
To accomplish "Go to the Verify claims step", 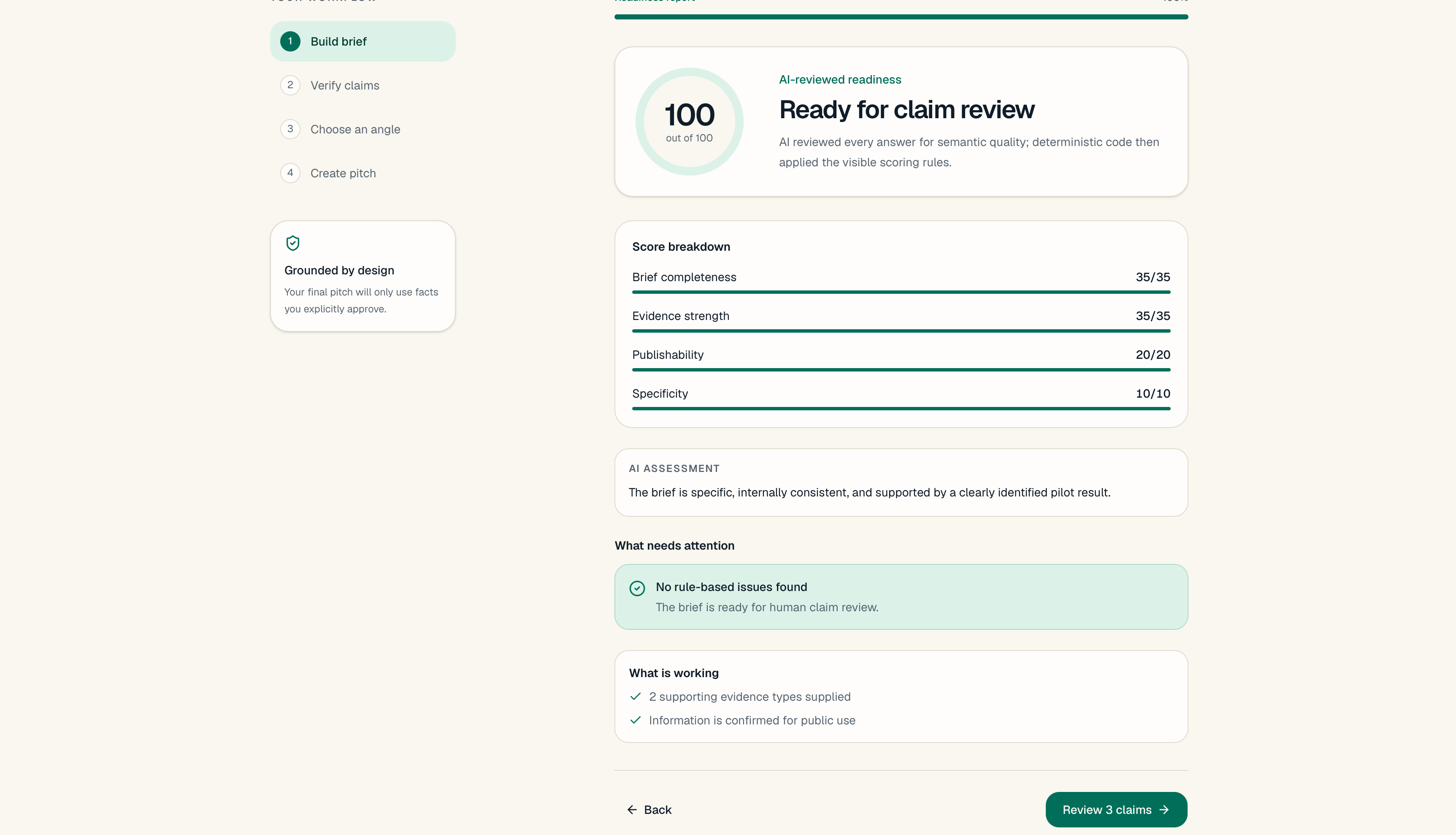I will tap(363, 85).
